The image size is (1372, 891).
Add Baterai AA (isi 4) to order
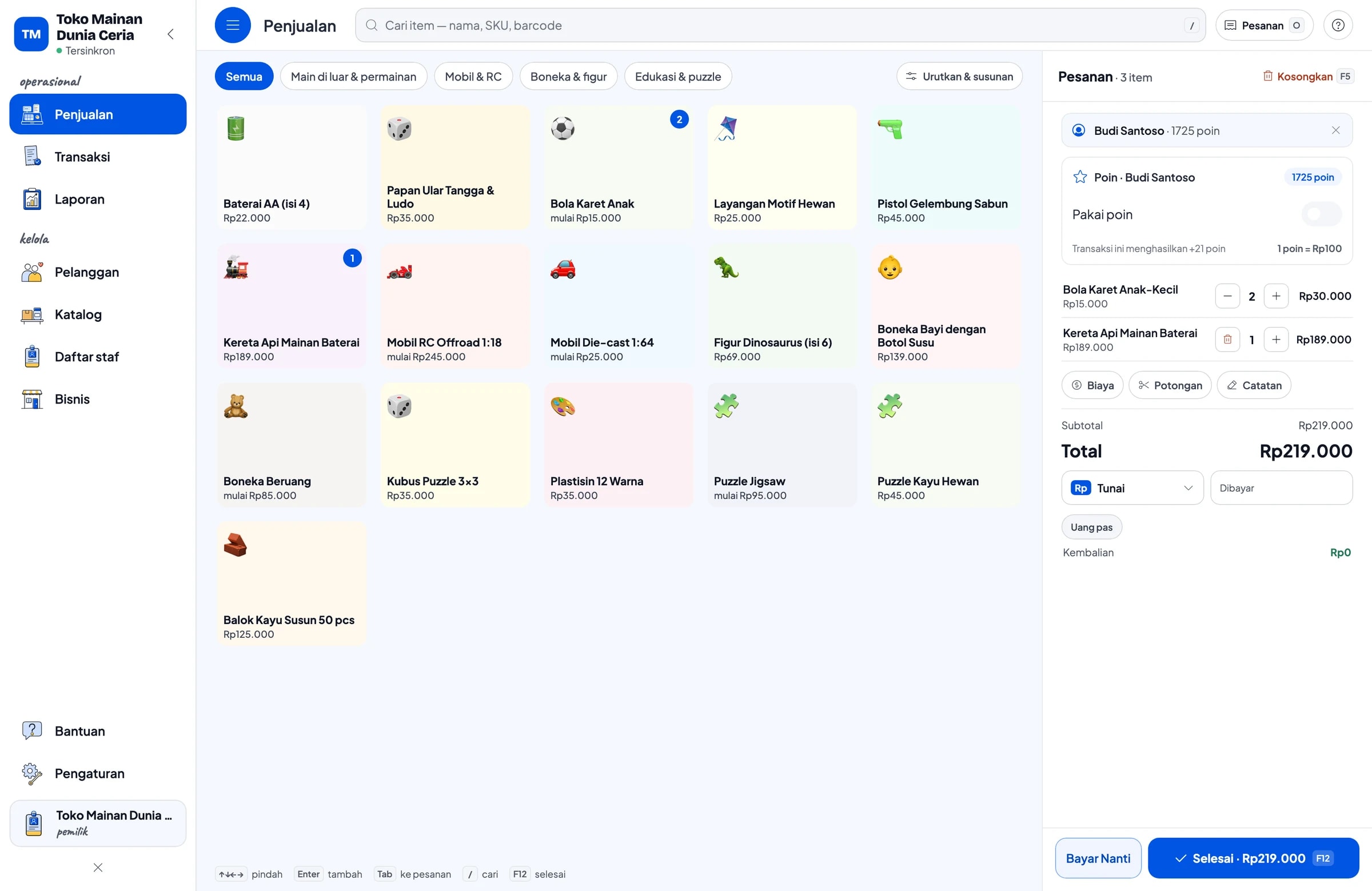[292, 167]
